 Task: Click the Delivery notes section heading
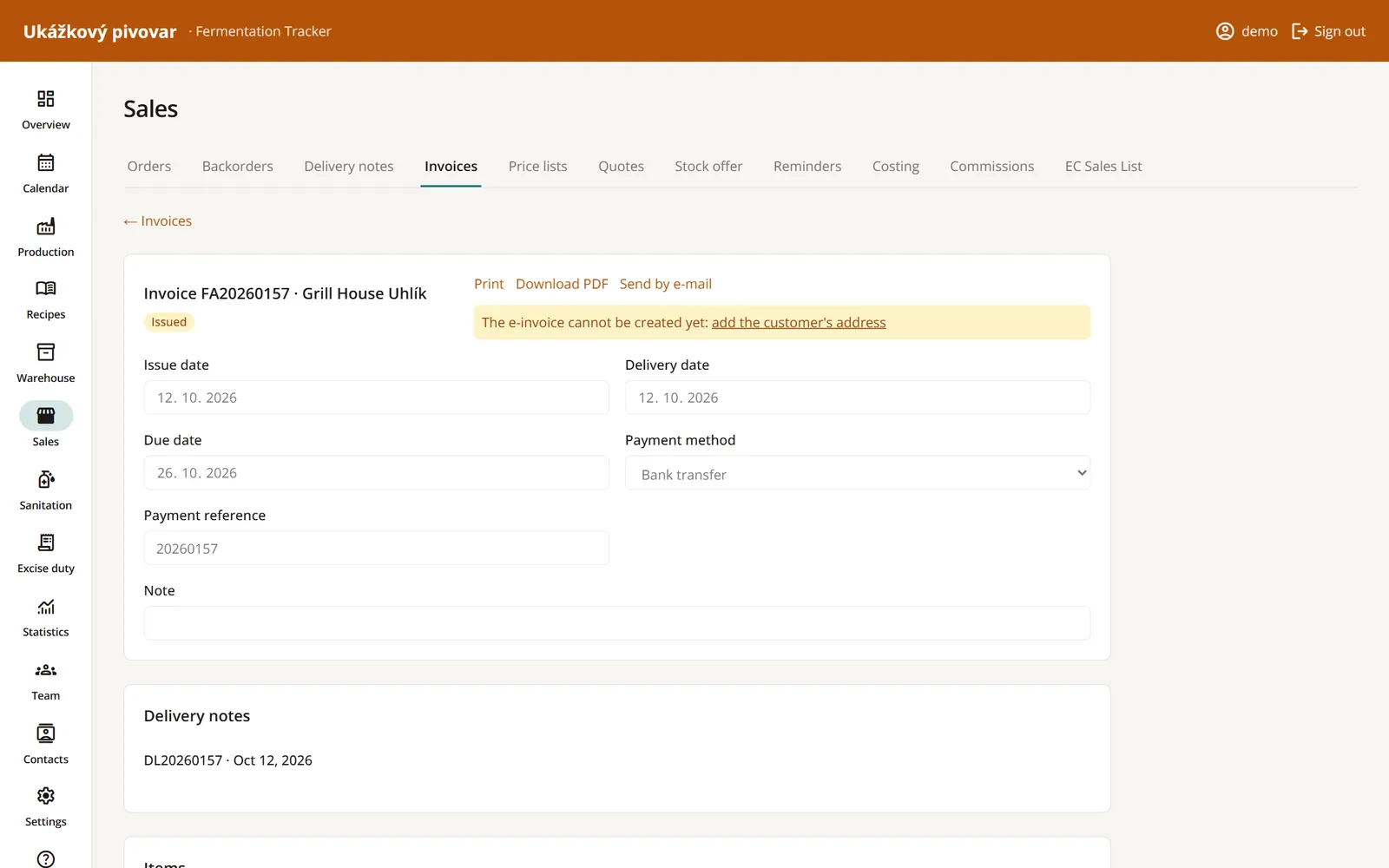pos(197,716)
